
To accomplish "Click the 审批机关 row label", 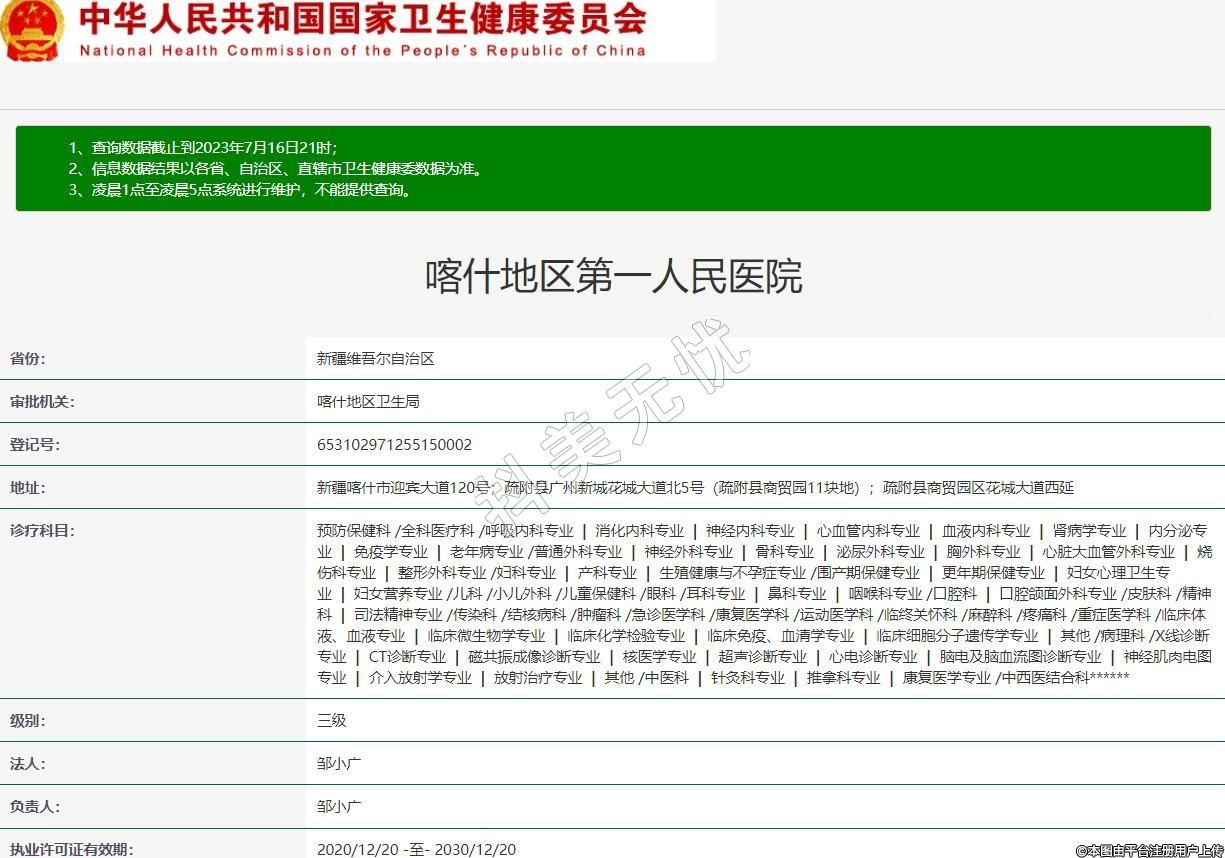I will pos(42,401).
